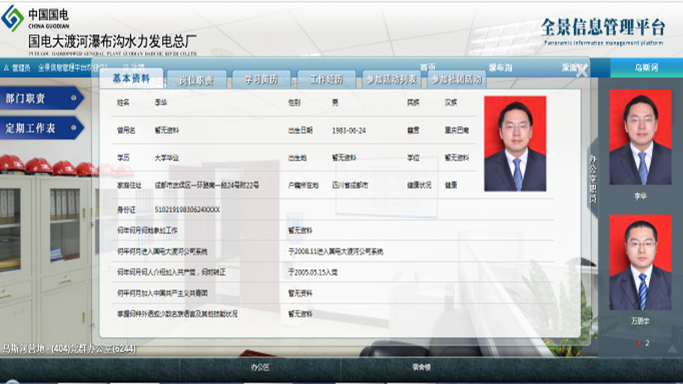Switch to the 学习简历 tab
Viewport: 683px width, 384px height.
click(x=261, y=80)
